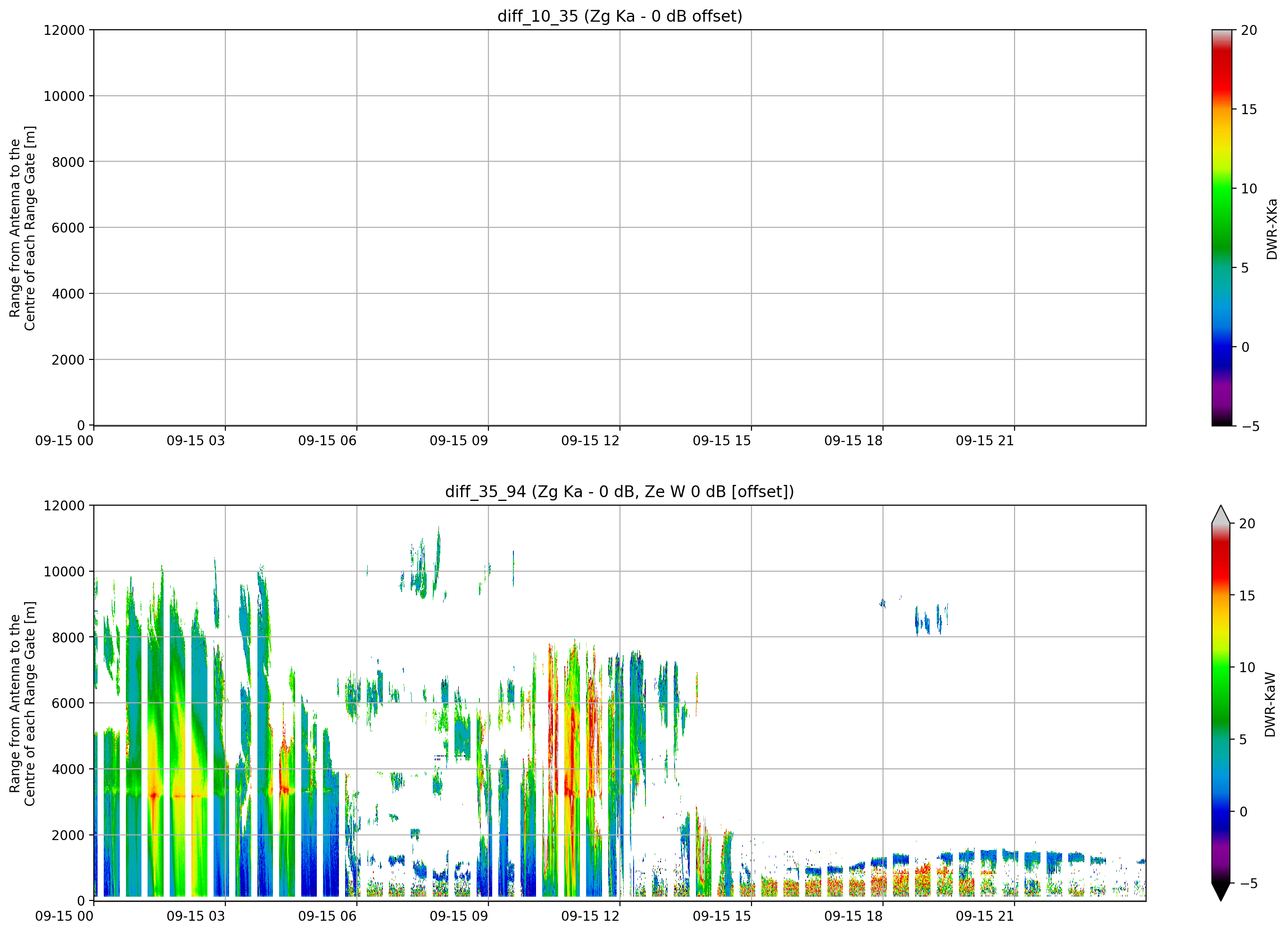Click the 4000 y-tick on diff_35_94 plot

[68, 769]
